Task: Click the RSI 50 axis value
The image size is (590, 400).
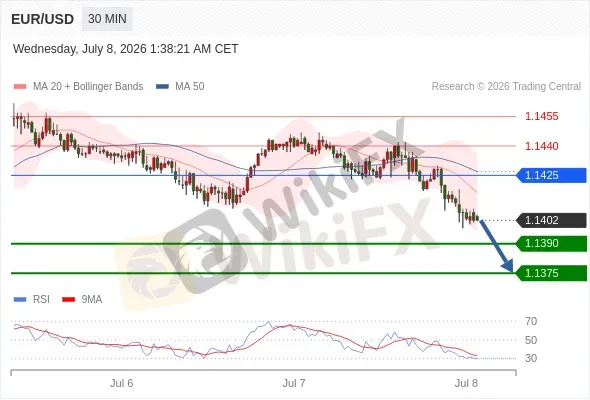Action: coord(531,340)
